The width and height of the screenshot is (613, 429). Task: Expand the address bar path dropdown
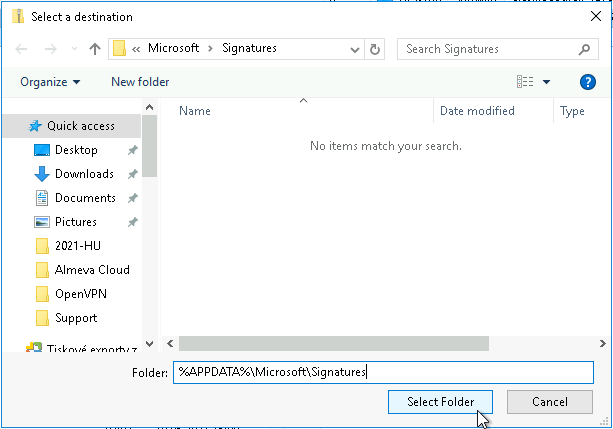click(x=355, y=49)
